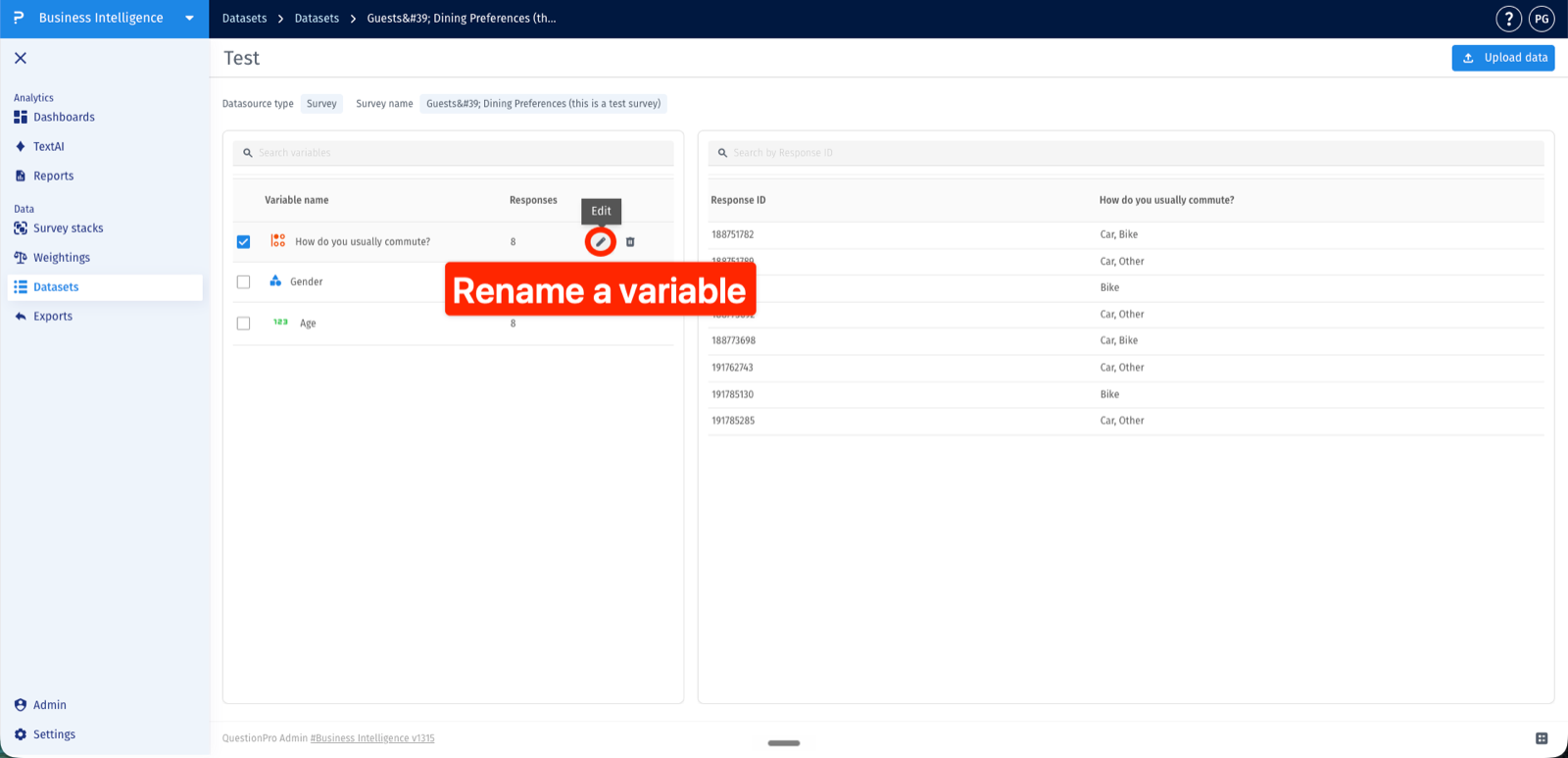Click response ID 191785285

[733, 420]
